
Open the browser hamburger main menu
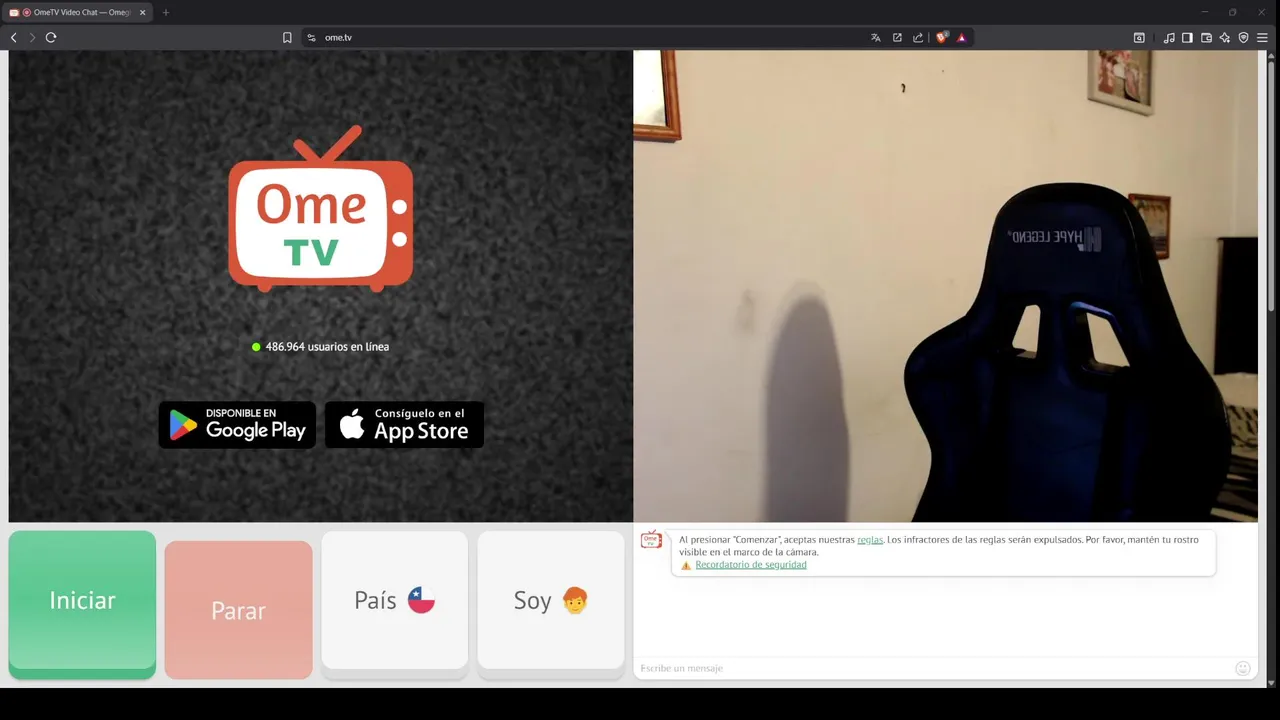pos(1262,37)
